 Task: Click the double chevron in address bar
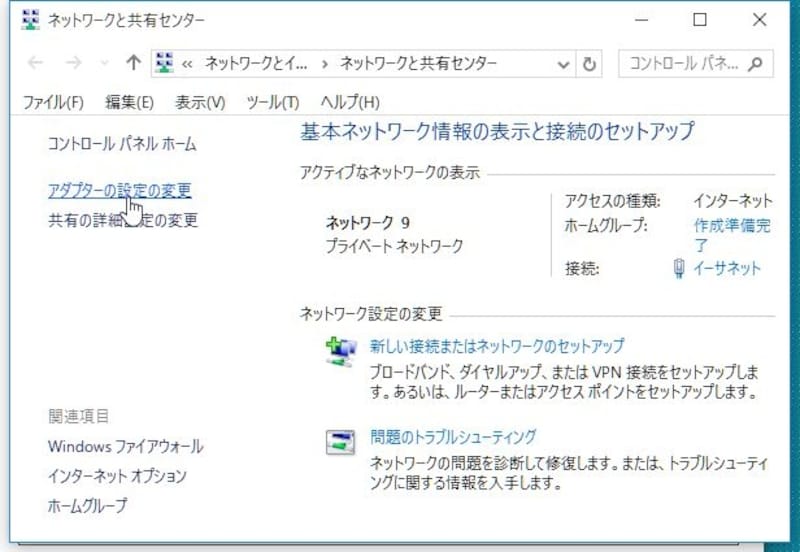click(x=187, y=64)
